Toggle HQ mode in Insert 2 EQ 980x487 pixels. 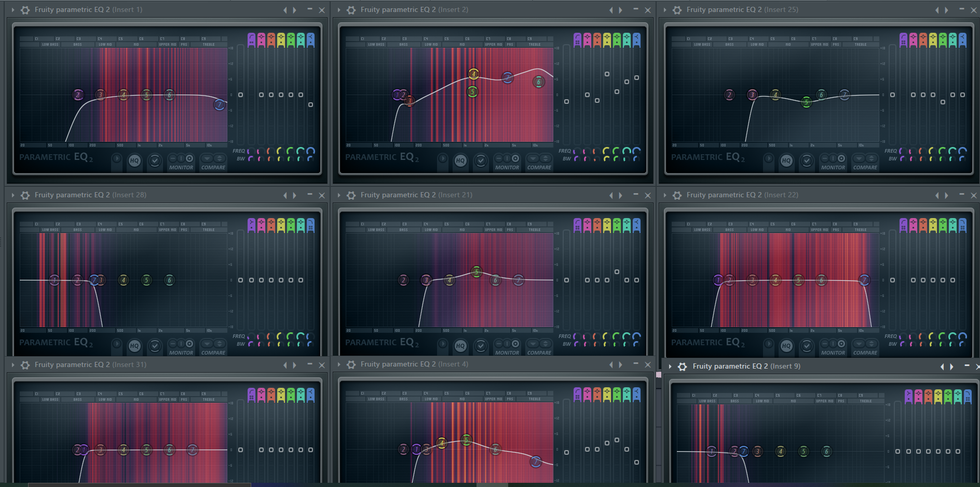(460, 160)
